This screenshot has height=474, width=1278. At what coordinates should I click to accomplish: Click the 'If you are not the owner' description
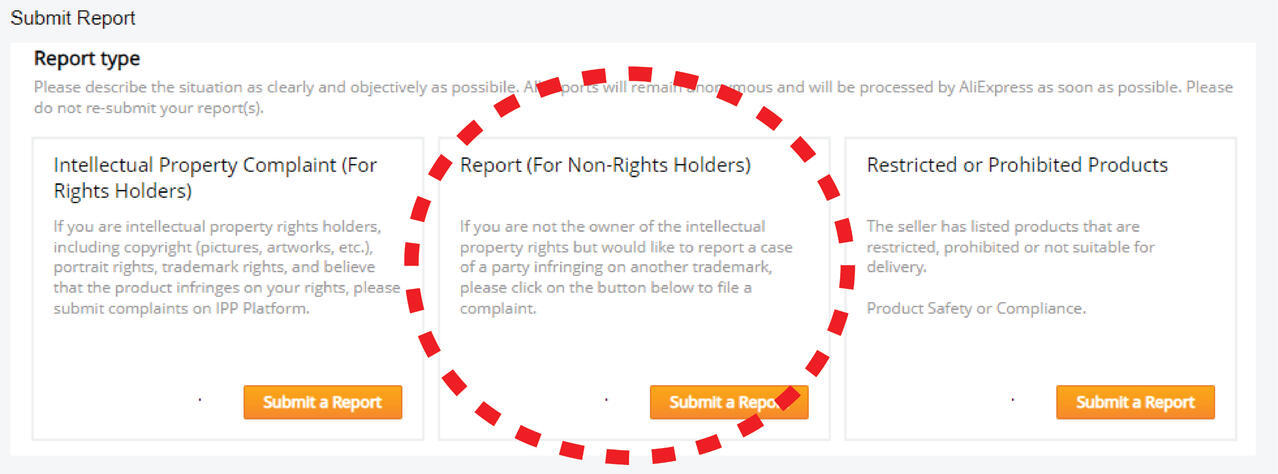tap(612, 227)
